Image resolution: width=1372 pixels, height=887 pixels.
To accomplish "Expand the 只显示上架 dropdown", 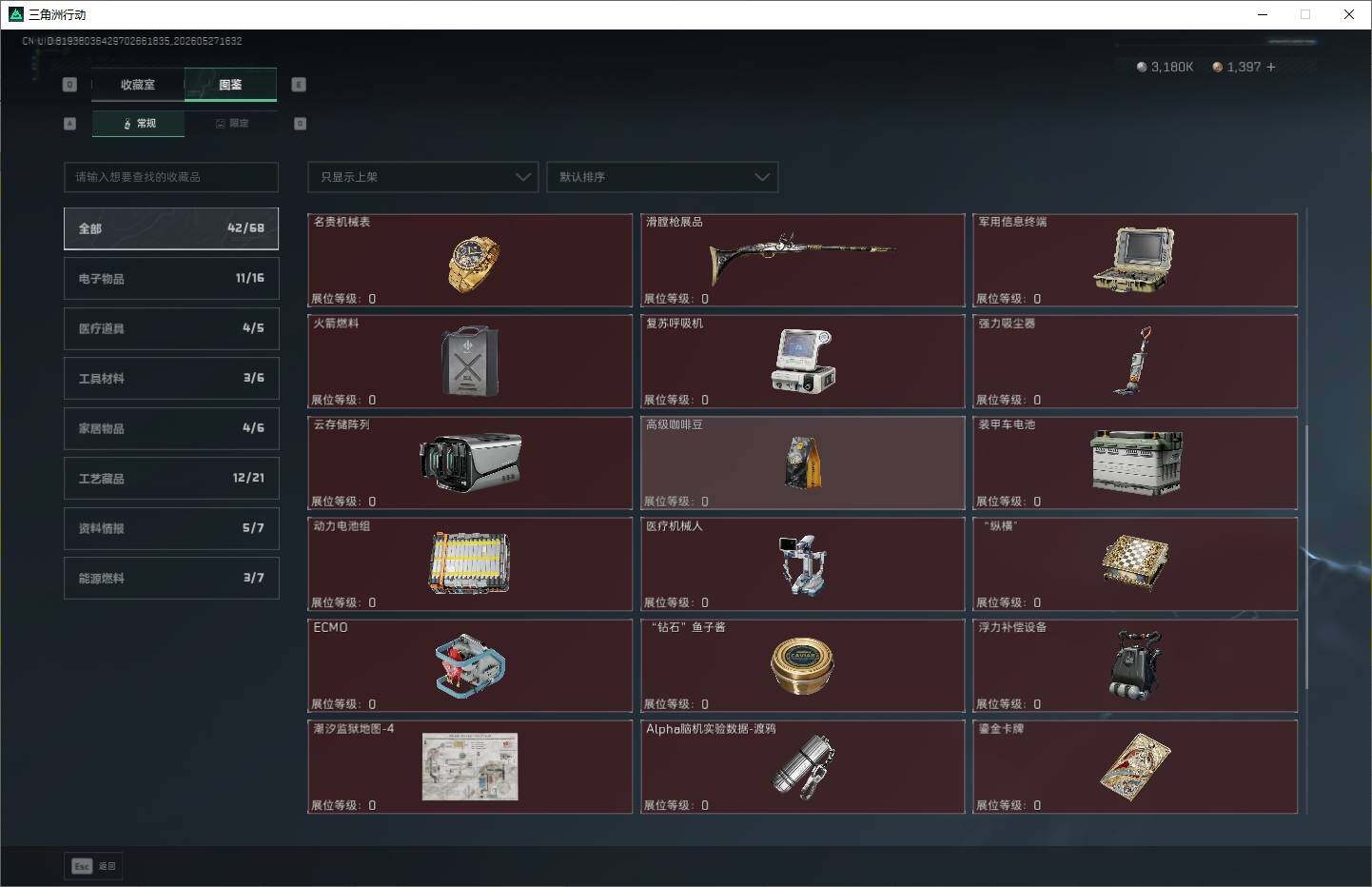I will (x=422, y=177).
